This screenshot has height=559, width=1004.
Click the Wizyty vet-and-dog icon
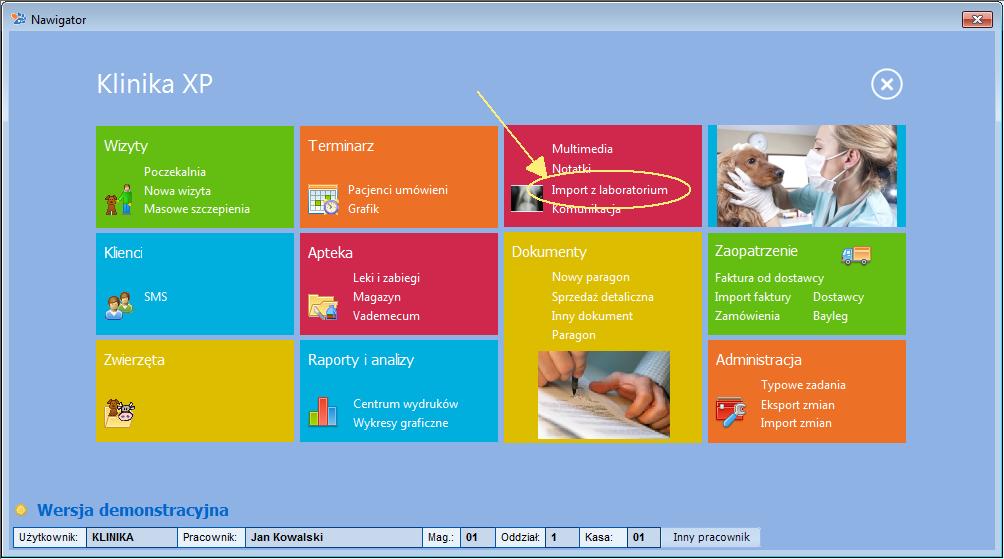point(118,200)
